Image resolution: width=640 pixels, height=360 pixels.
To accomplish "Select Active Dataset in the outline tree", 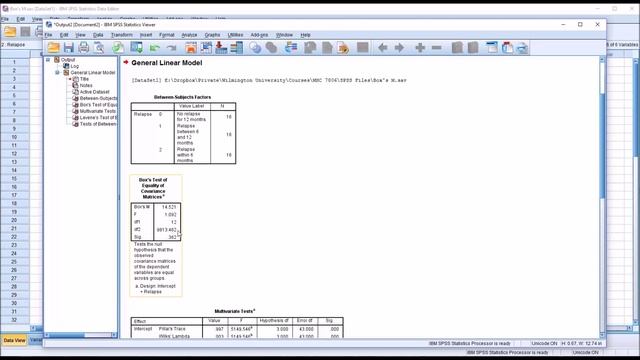I will coord(95,92).
